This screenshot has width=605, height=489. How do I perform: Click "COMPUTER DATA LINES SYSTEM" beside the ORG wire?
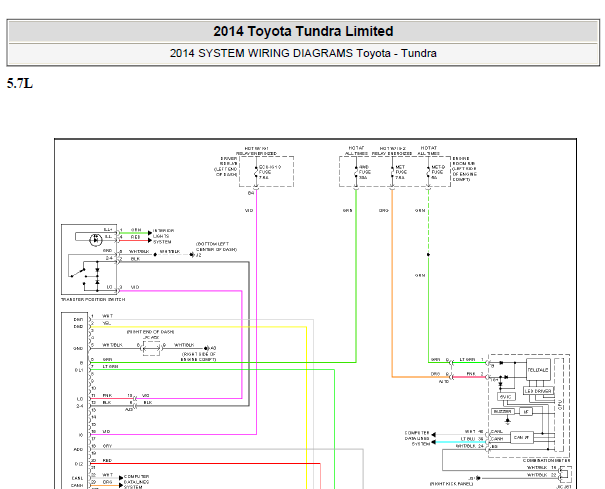[136, 482]
